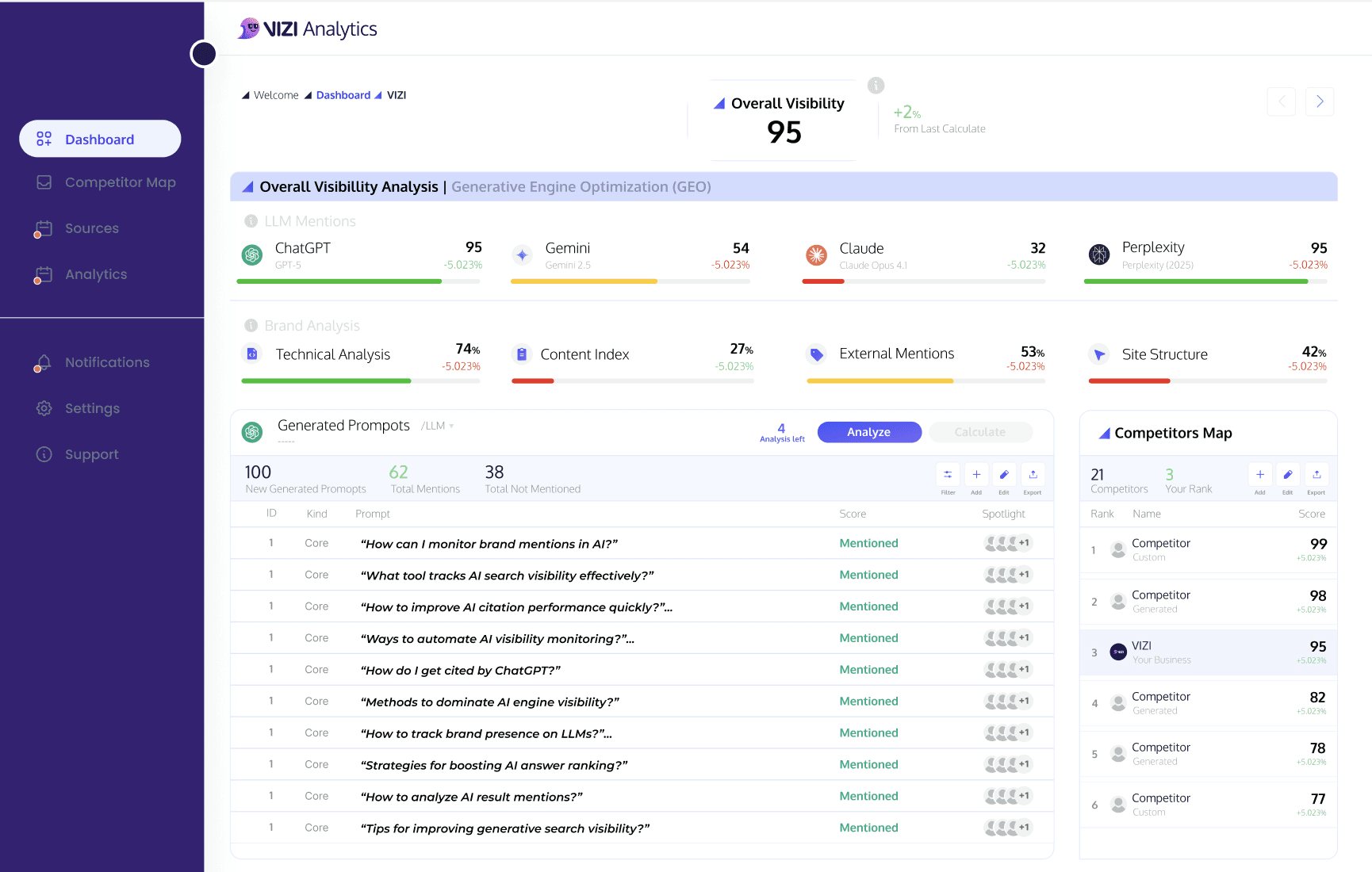Click the Total Not Mentioned count 38

(494, 472)
